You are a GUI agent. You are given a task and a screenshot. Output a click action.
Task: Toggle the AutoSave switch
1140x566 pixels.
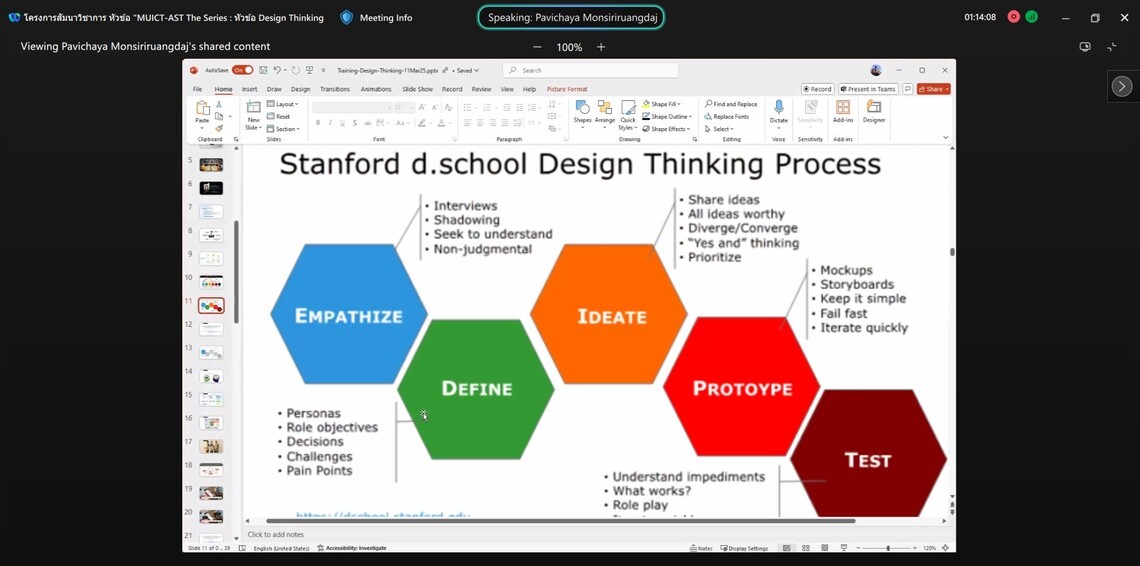[242, 70]
